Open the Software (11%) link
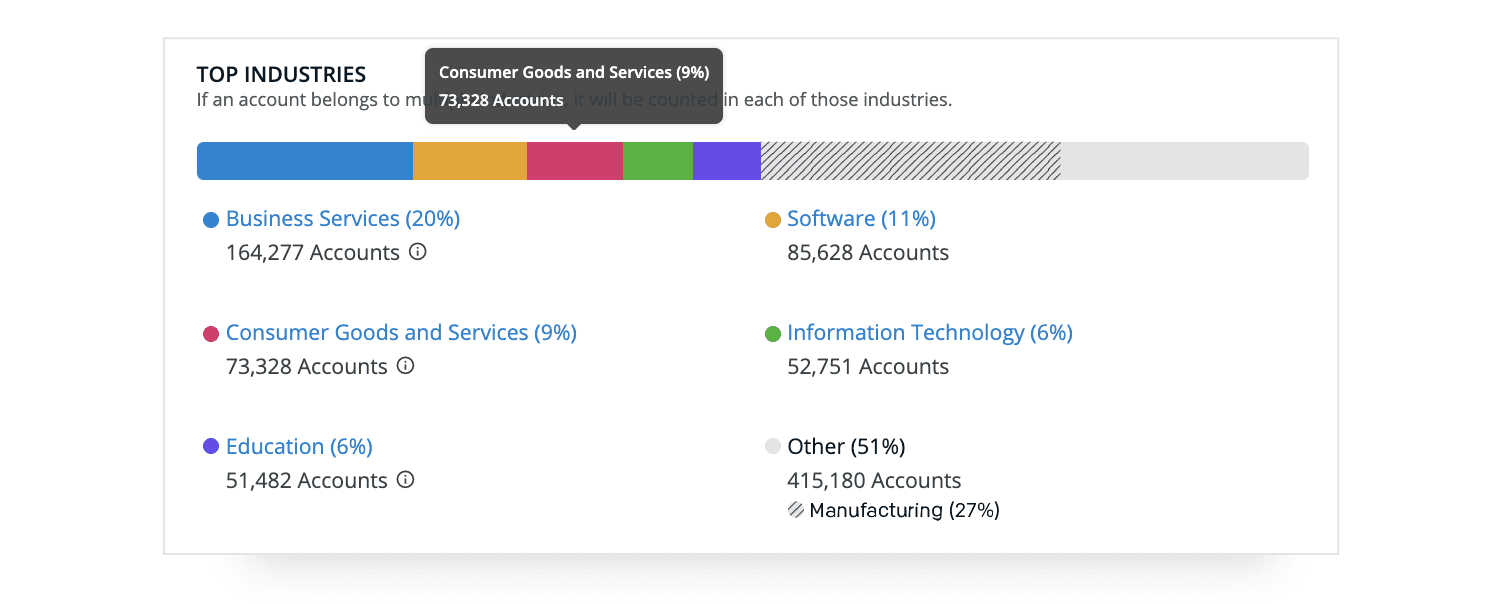Image resolution: width=1501 pixels, height=604 pixels. 862,218
